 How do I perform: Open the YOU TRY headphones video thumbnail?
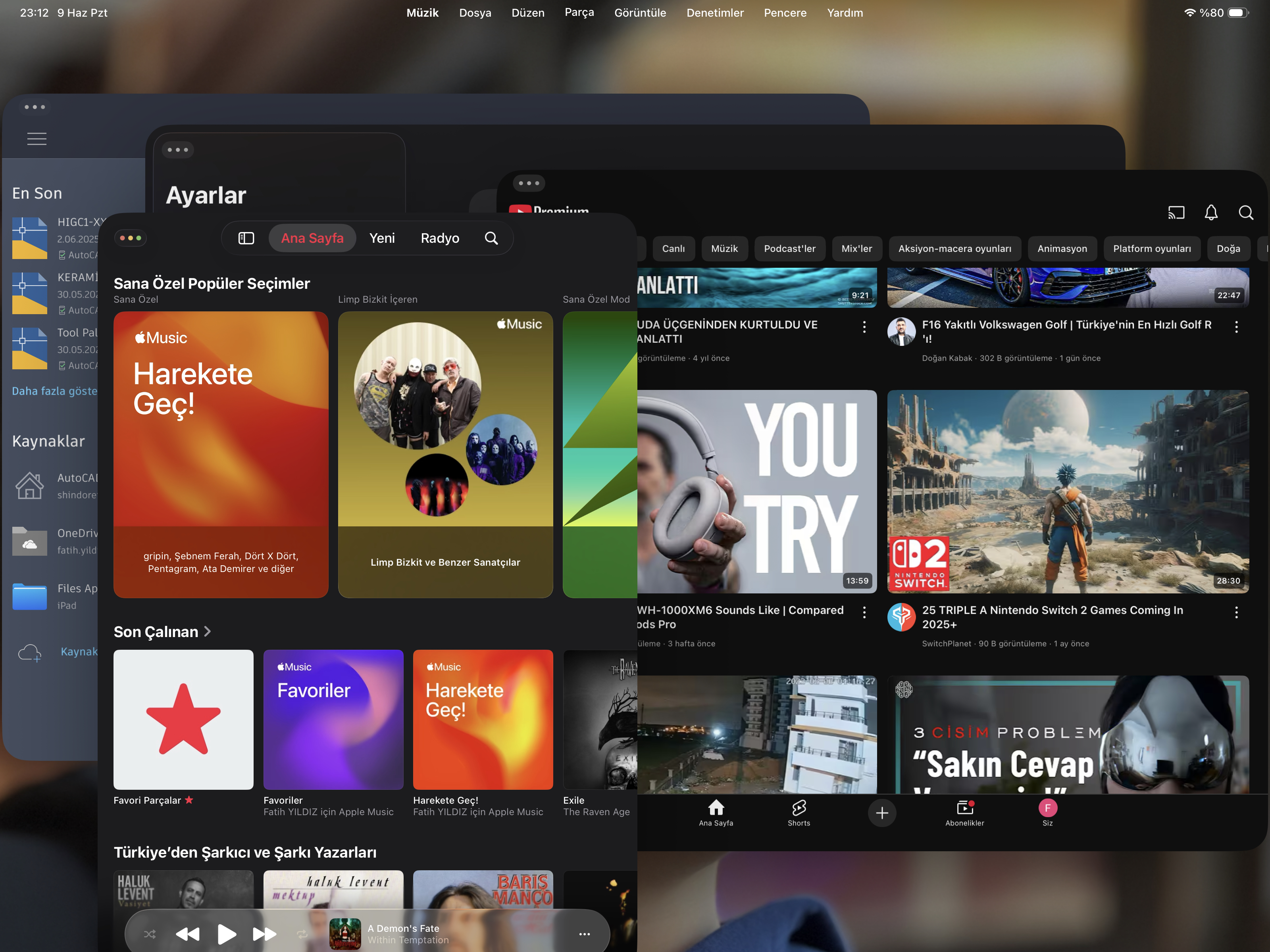pos(757,491)
